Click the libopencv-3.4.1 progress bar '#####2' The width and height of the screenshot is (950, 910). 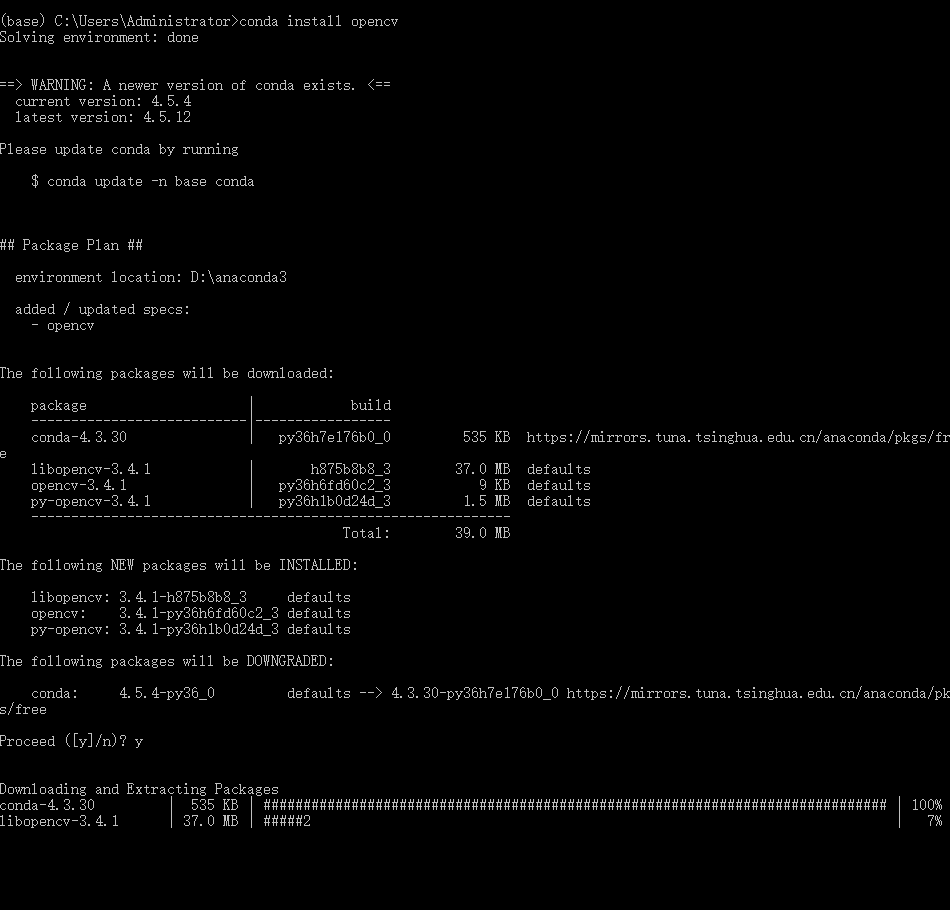(287, 822)
